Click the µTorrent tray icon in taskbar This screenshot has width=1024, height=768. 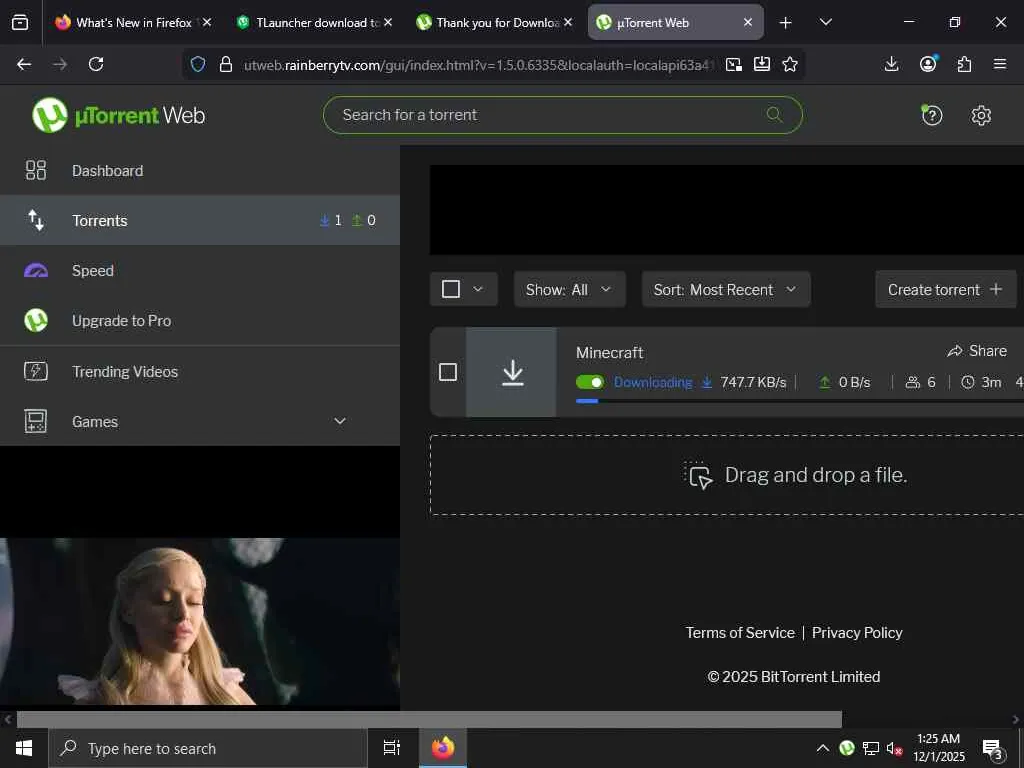(846, 748)
